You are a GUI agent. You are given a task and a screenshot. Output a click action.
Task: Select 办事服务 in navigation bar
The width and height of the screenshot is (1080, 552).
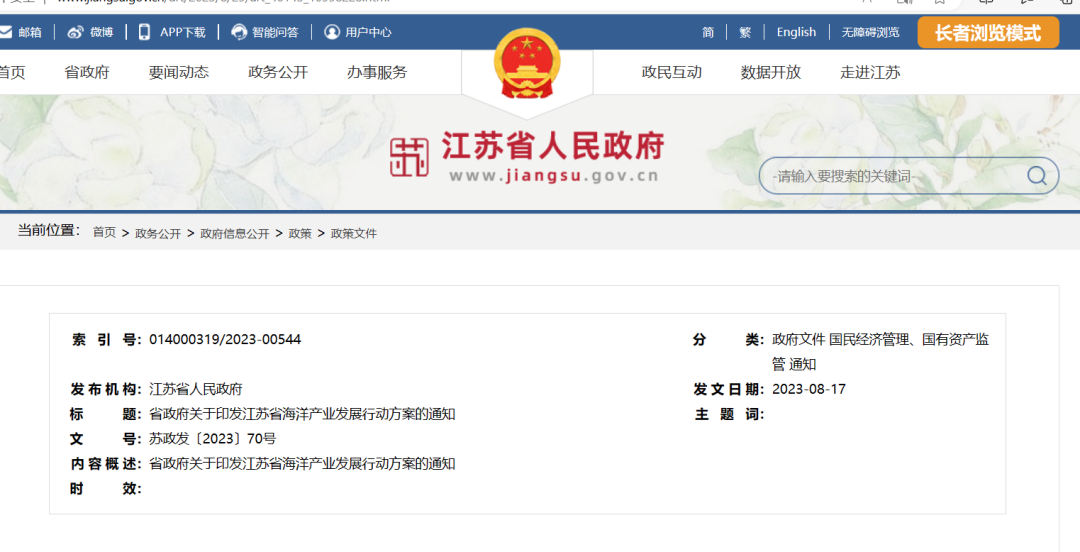click(377, 72)
